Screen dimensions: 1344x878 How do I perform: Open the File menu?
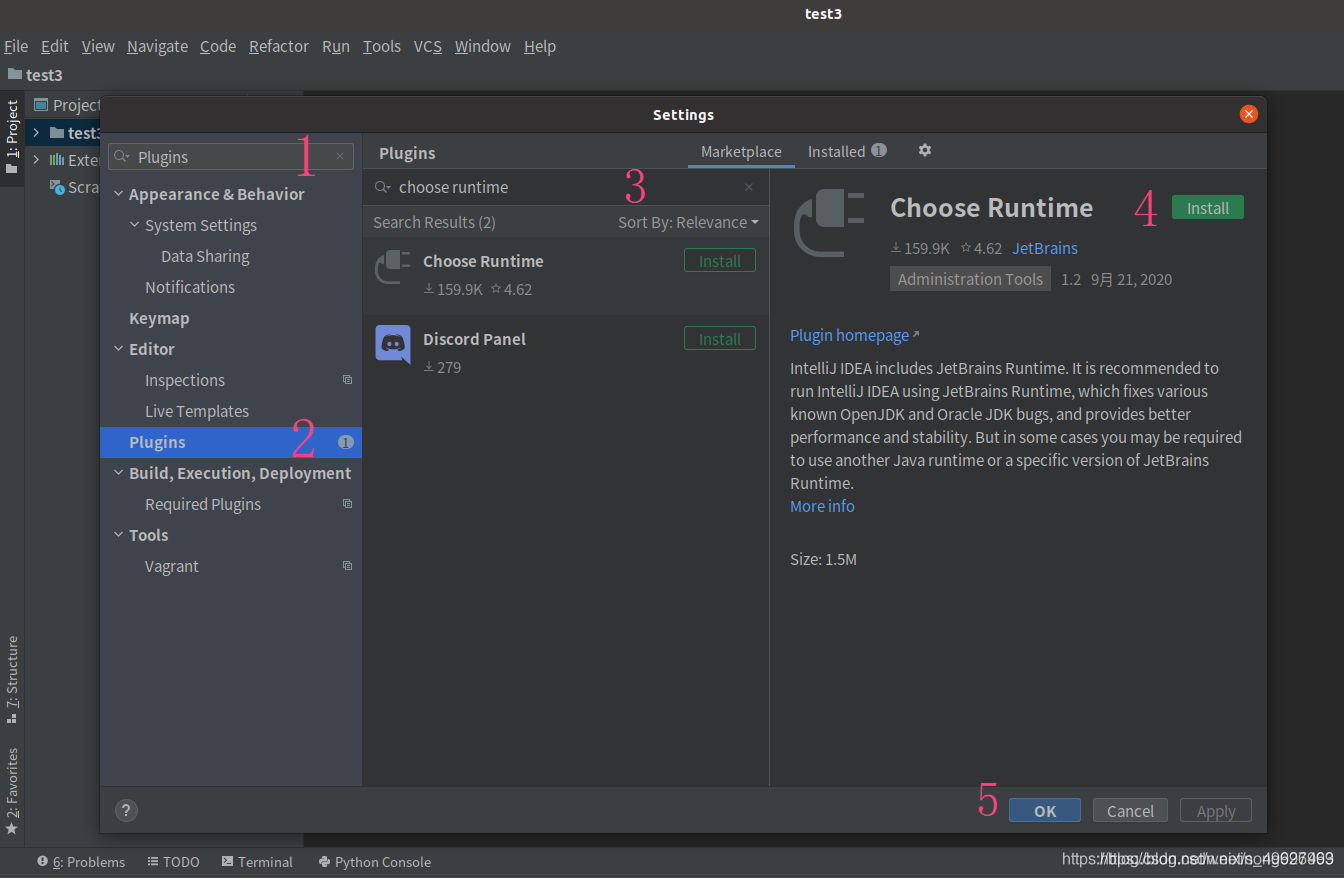16,46
